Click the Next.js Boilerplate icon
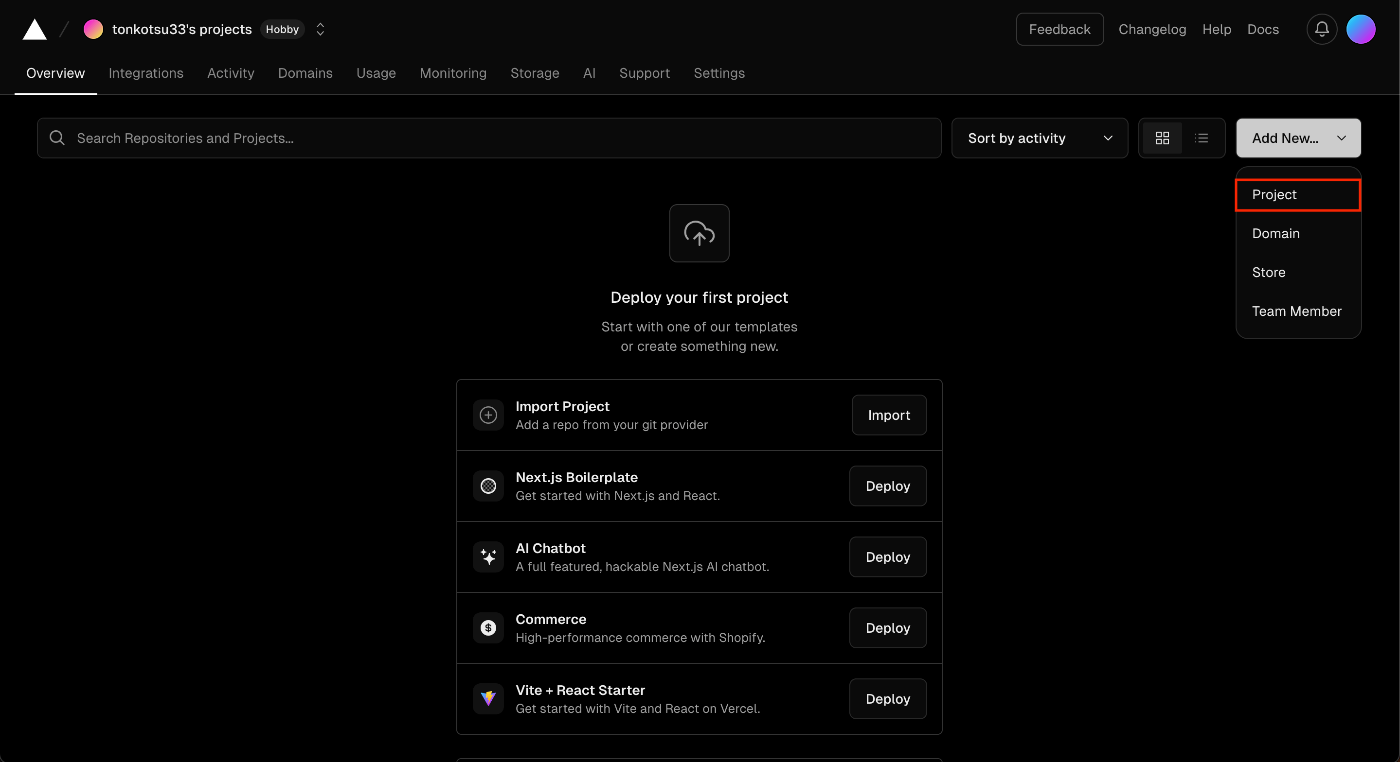Image resolution: width=1400 pixels, height=762 pixels. click(488, 486)
